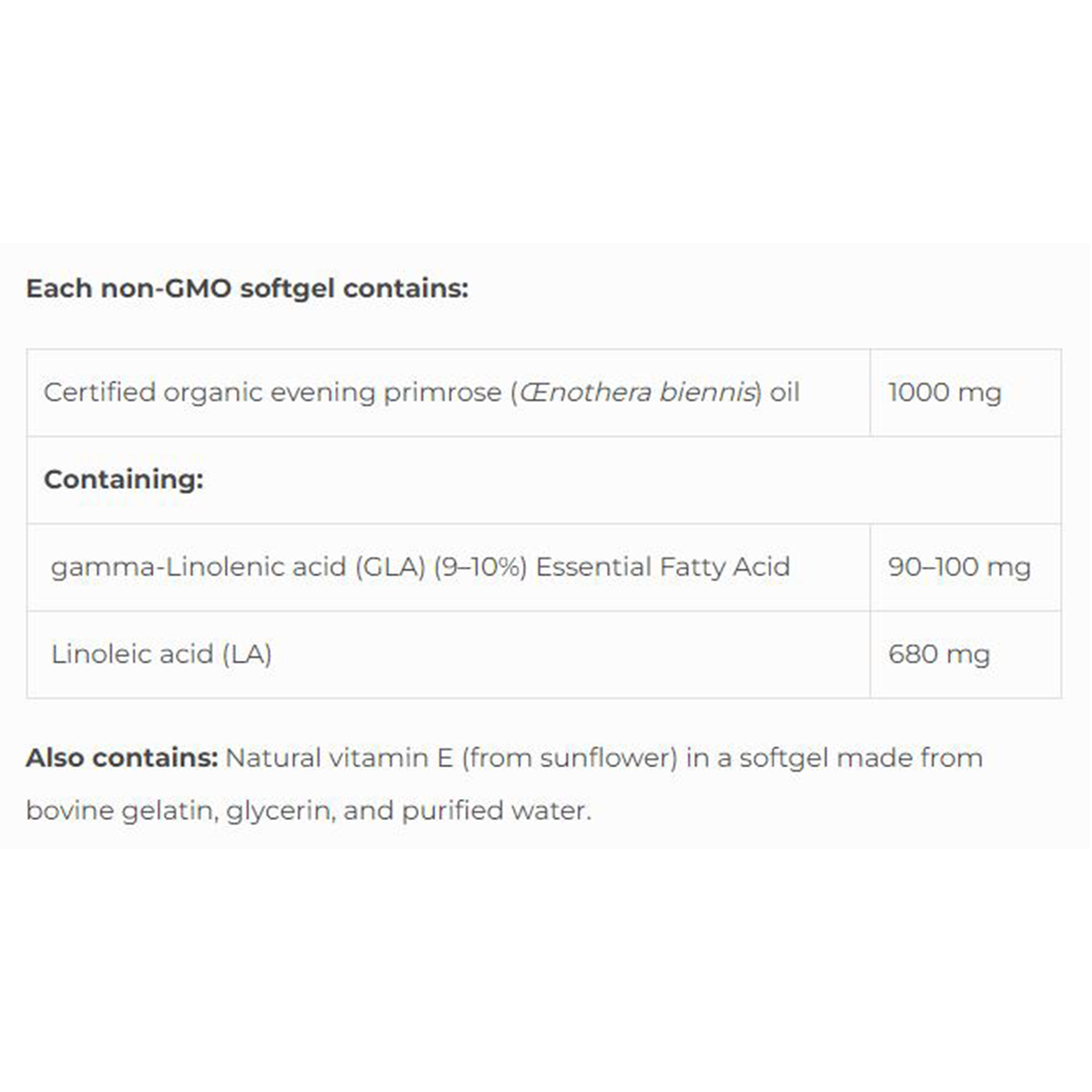Click the "(LA)" abbreviation

pyautogui.click(x=247, y=654)
